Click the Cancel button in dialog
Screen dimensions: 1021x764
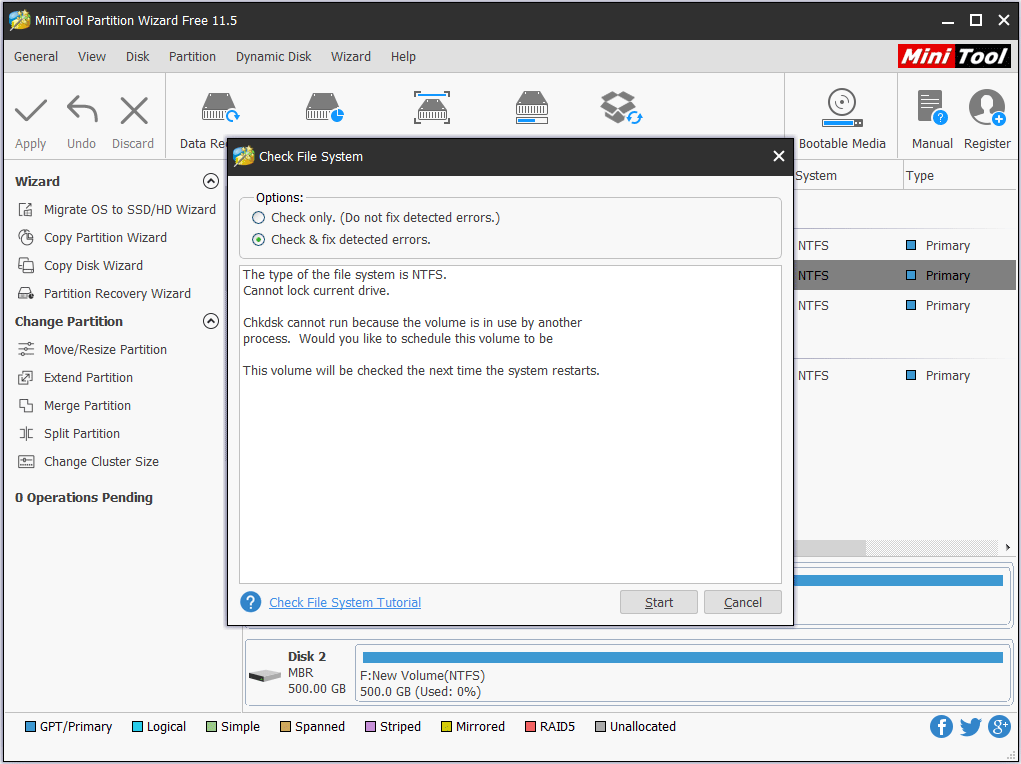pyautogui.click(x=743, y=602)
